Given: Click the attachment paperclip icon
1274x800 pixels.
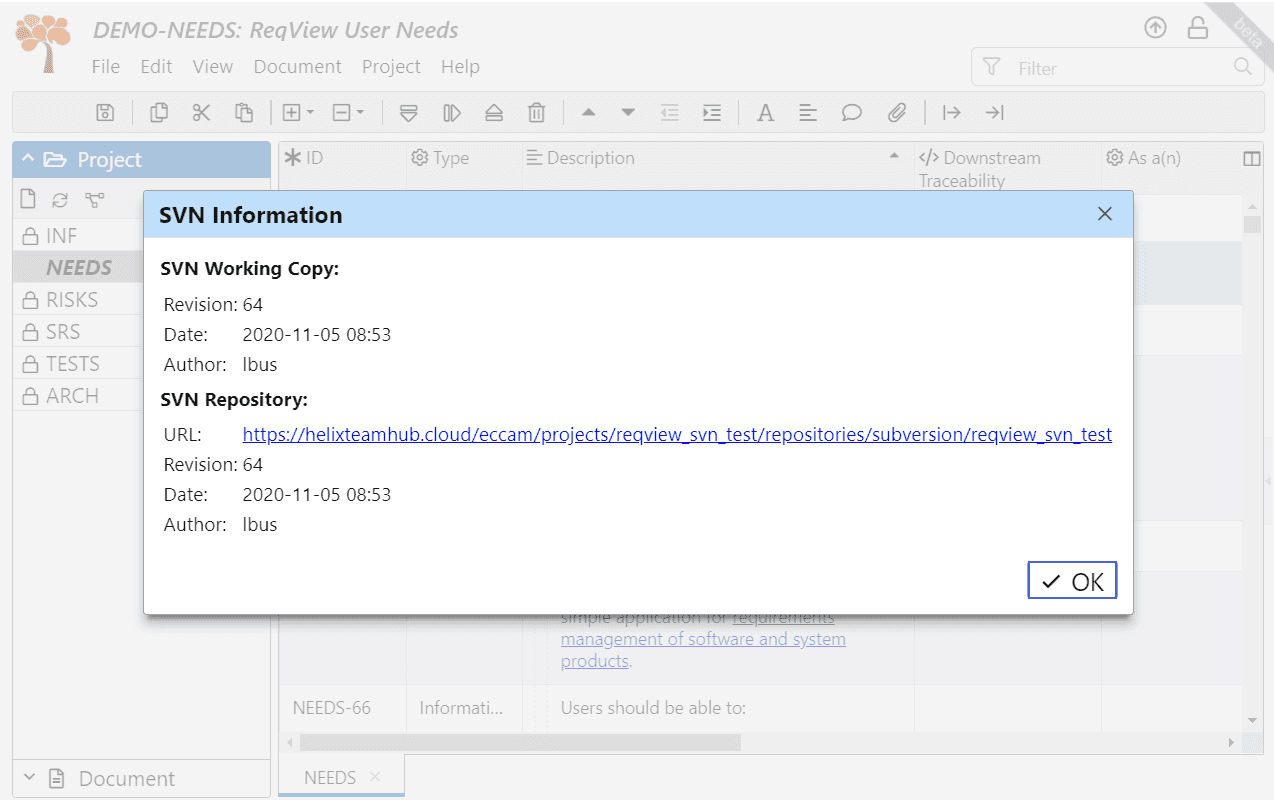Looking at the screenshot, I should coord(896,112).
